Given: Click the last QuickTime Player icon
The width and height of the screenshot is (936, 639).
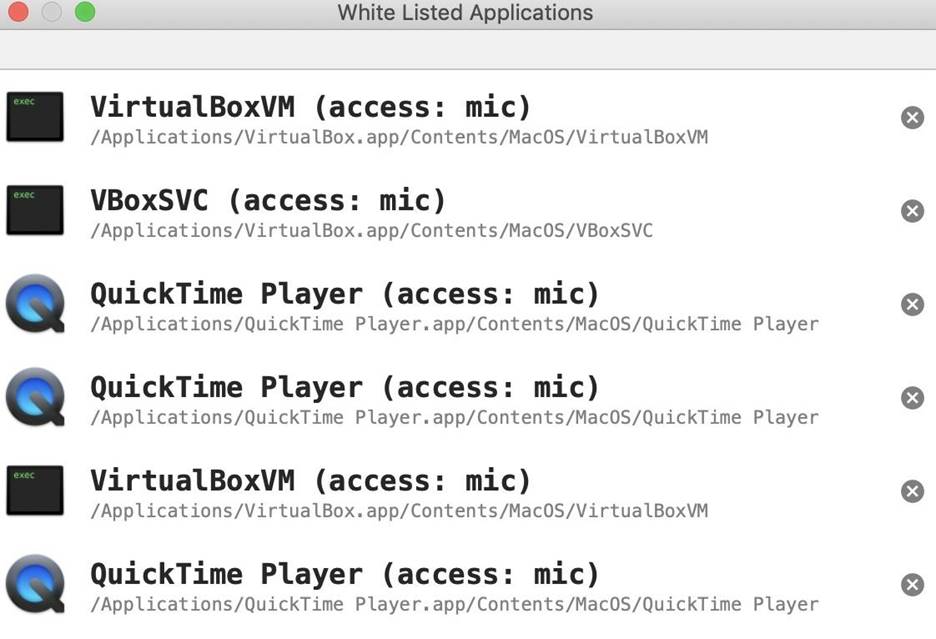Looking at the screenshot, I should tap(35, 584).
